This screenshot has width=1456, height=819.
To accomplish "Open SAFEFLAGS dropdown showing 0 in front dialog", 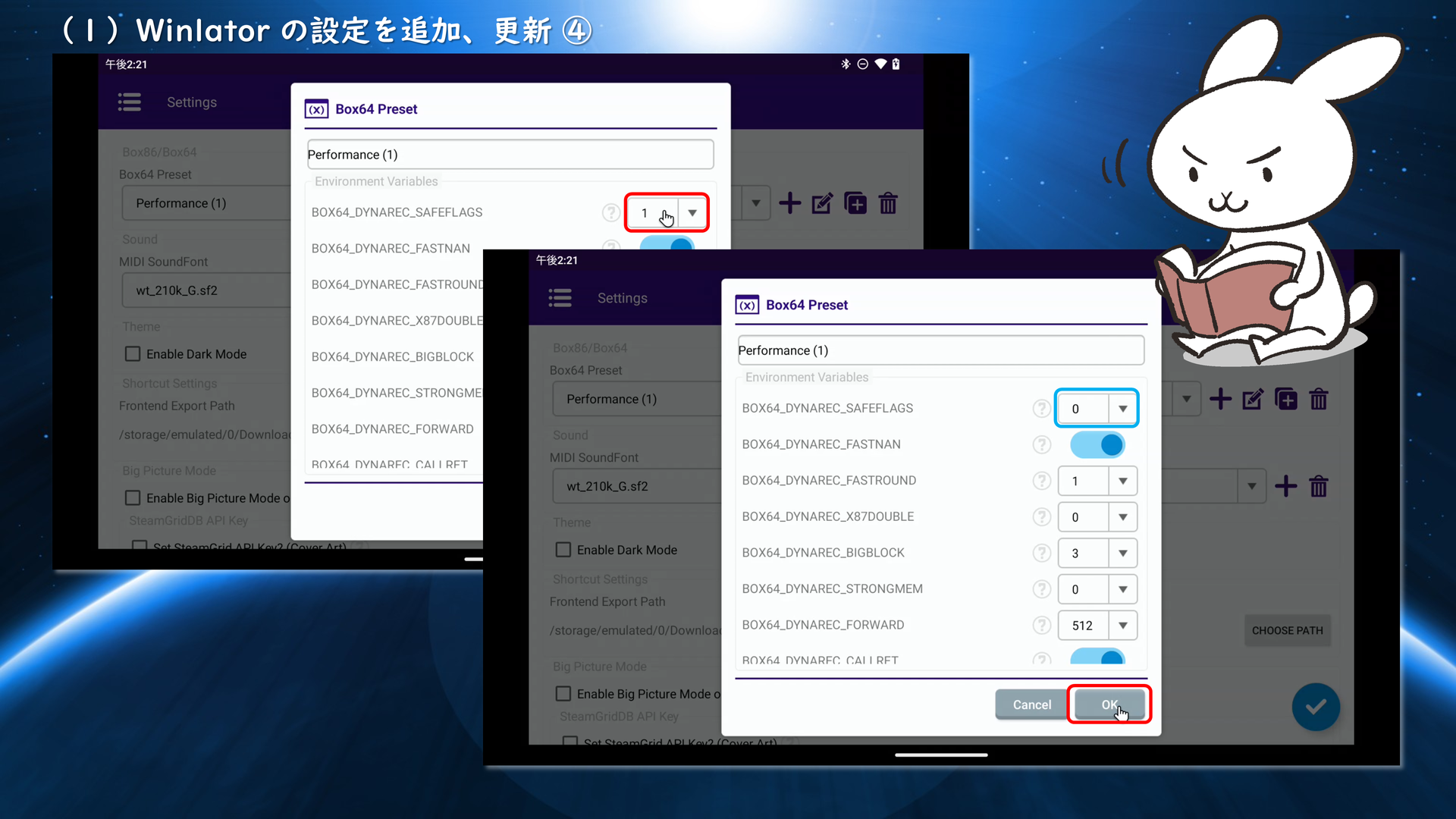I will [x=1097, y=409].
